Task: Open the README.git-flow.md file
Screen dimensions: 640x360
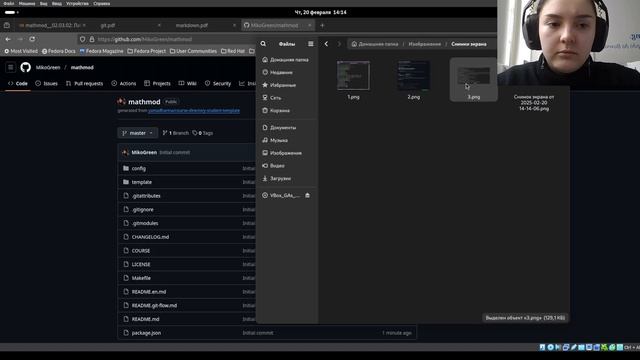Action: tap(154, 305)
